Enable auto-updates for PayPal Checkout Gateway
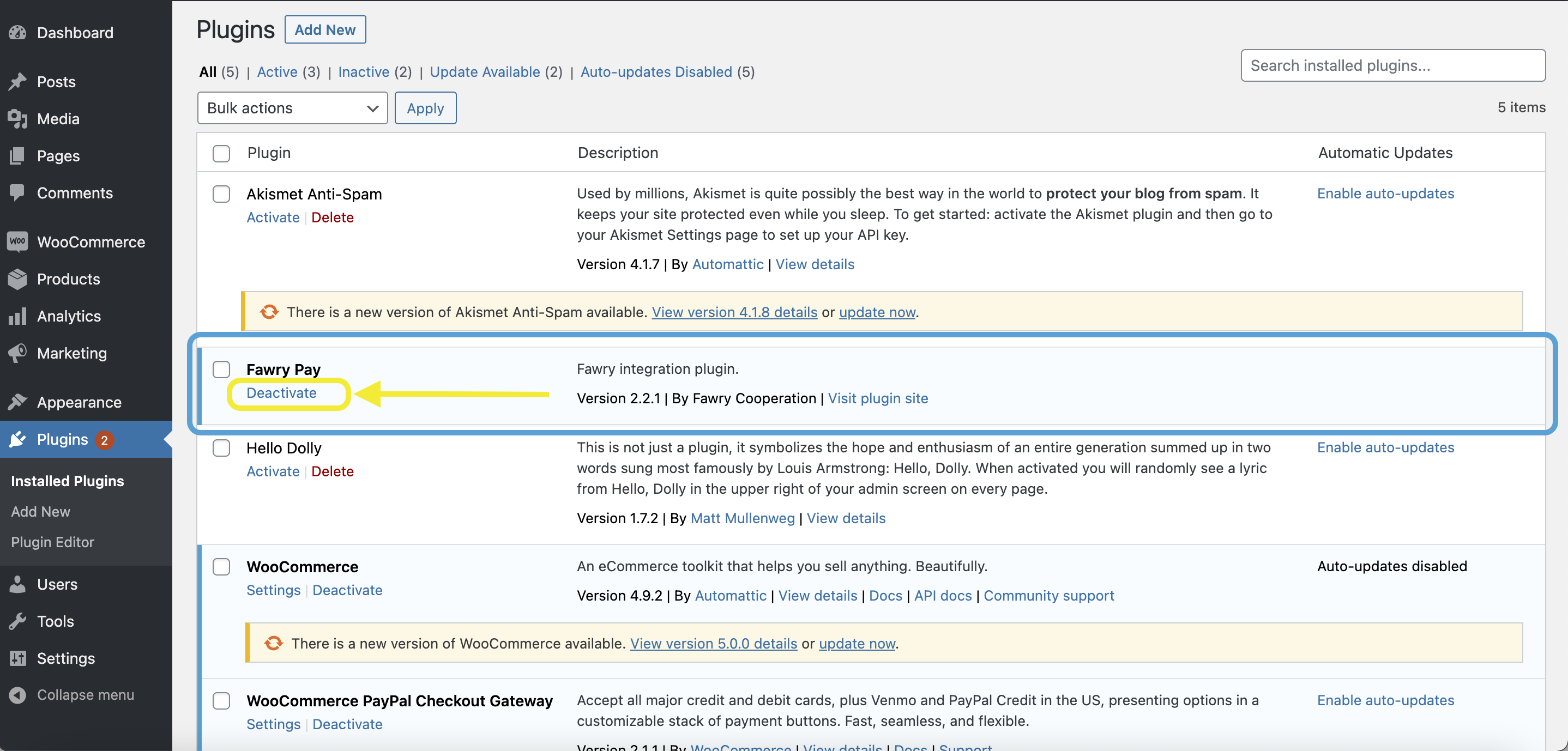Screen dimensions: 1568x751 click(1385, 700)
